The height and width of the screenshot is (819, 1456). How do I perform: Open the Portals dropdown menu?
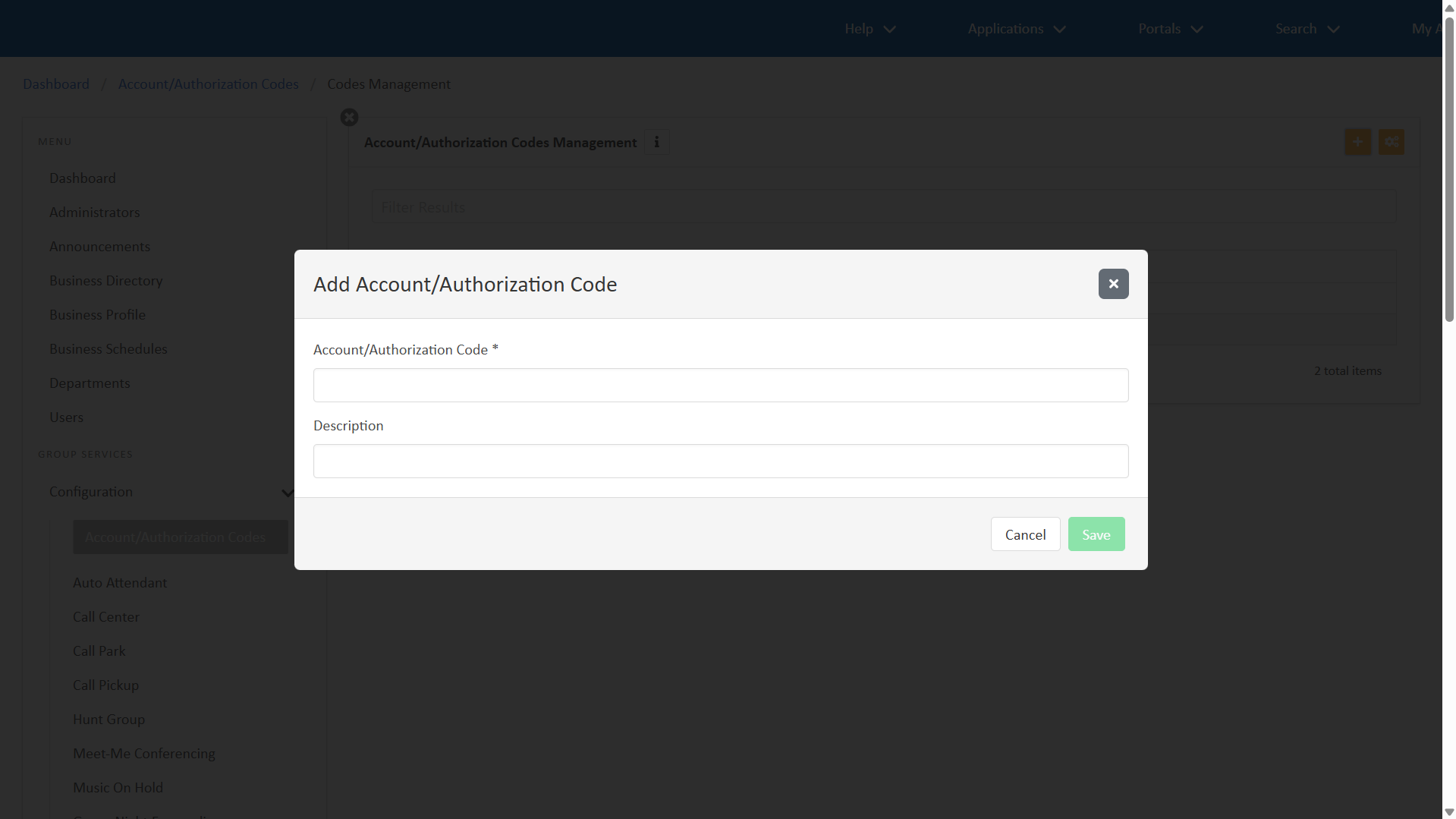tap(1170, 29)
